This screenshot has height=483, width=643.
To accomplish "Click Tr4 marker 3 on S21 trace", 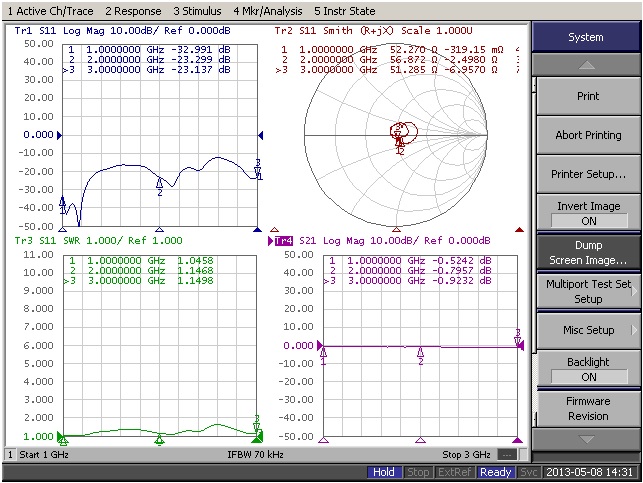I will [518, 339].
